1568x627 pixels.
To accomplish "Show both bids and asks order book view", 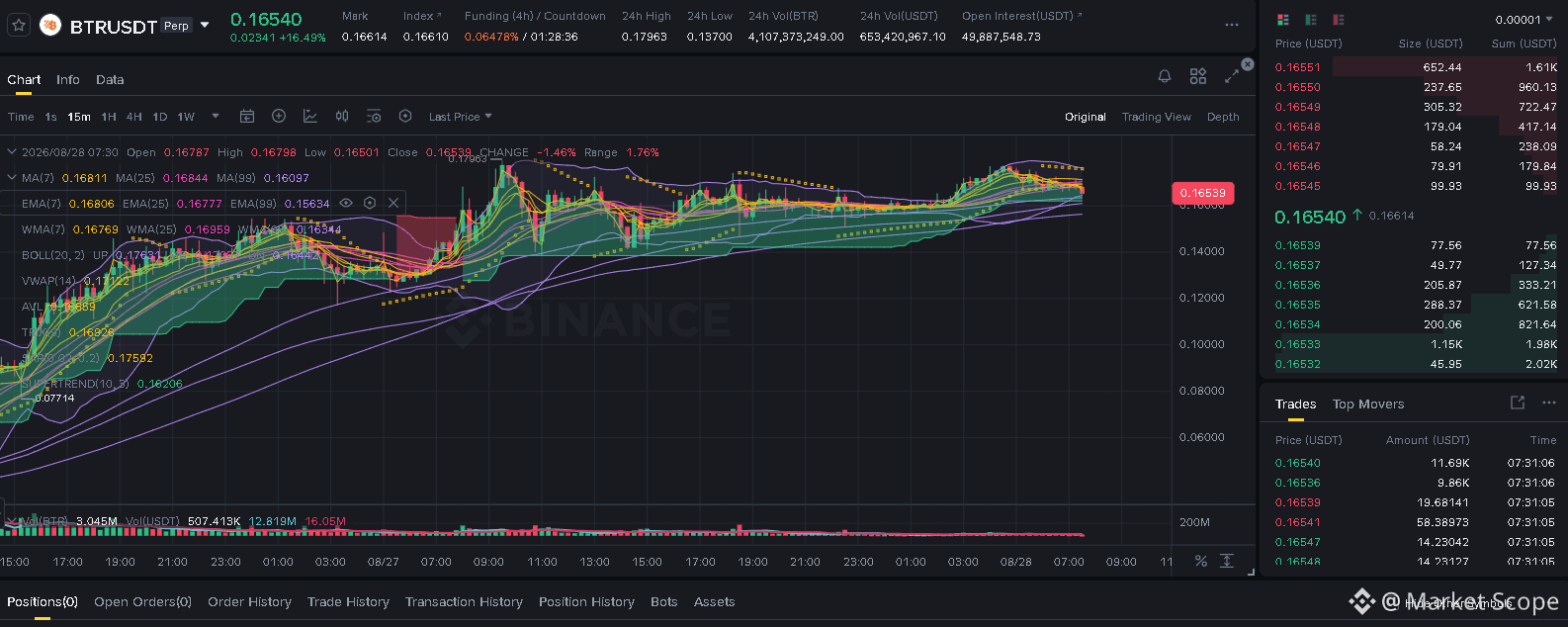I will coord(1283,19).
